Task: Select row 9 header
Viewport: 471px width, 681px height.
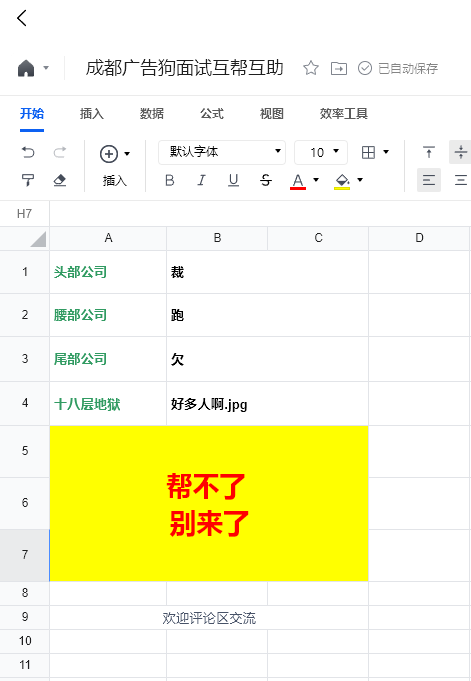Action: click(25, 617)
